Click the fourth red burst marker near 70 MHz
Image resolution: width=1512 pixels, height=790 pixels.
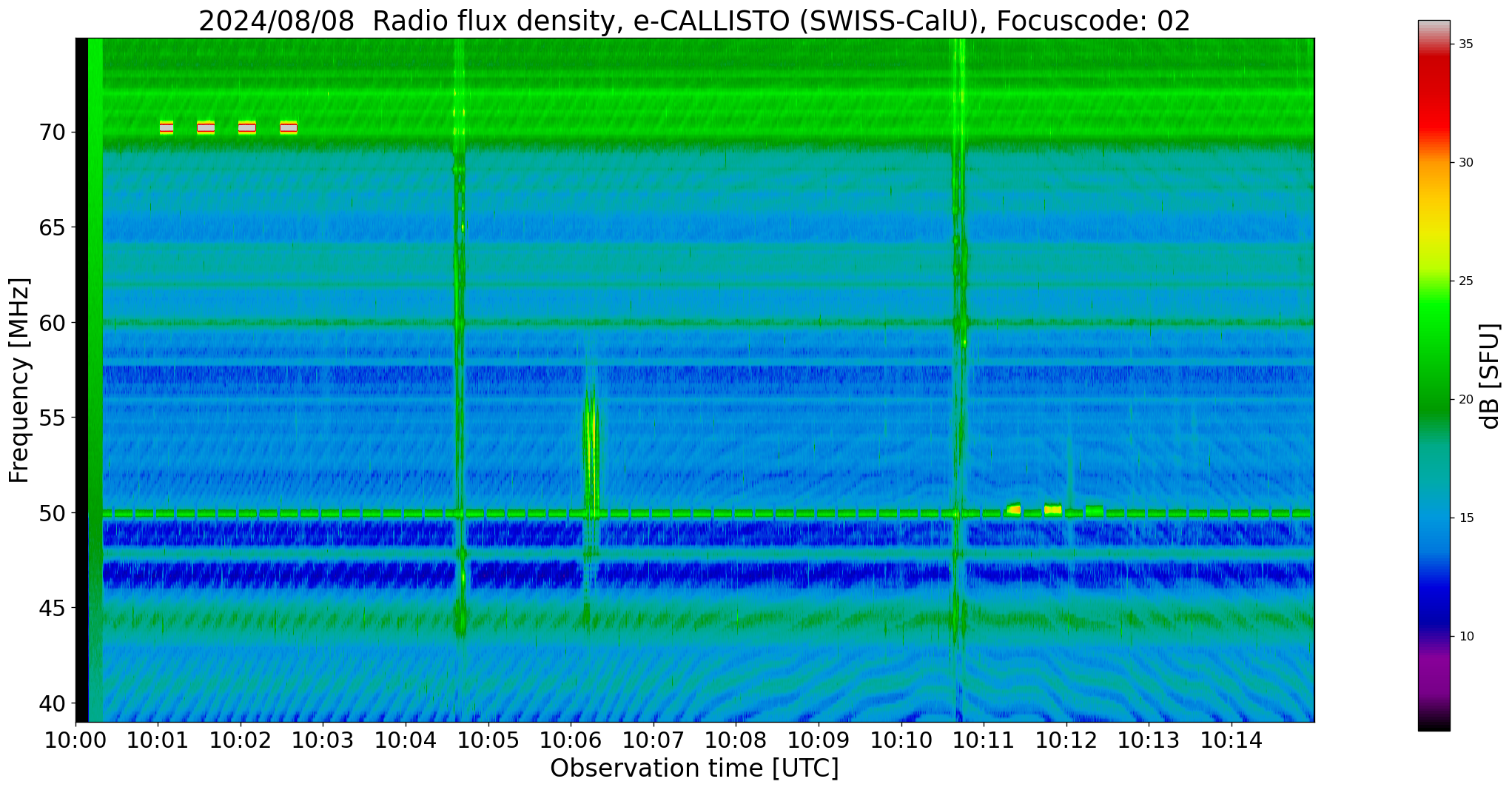[289, 127]
